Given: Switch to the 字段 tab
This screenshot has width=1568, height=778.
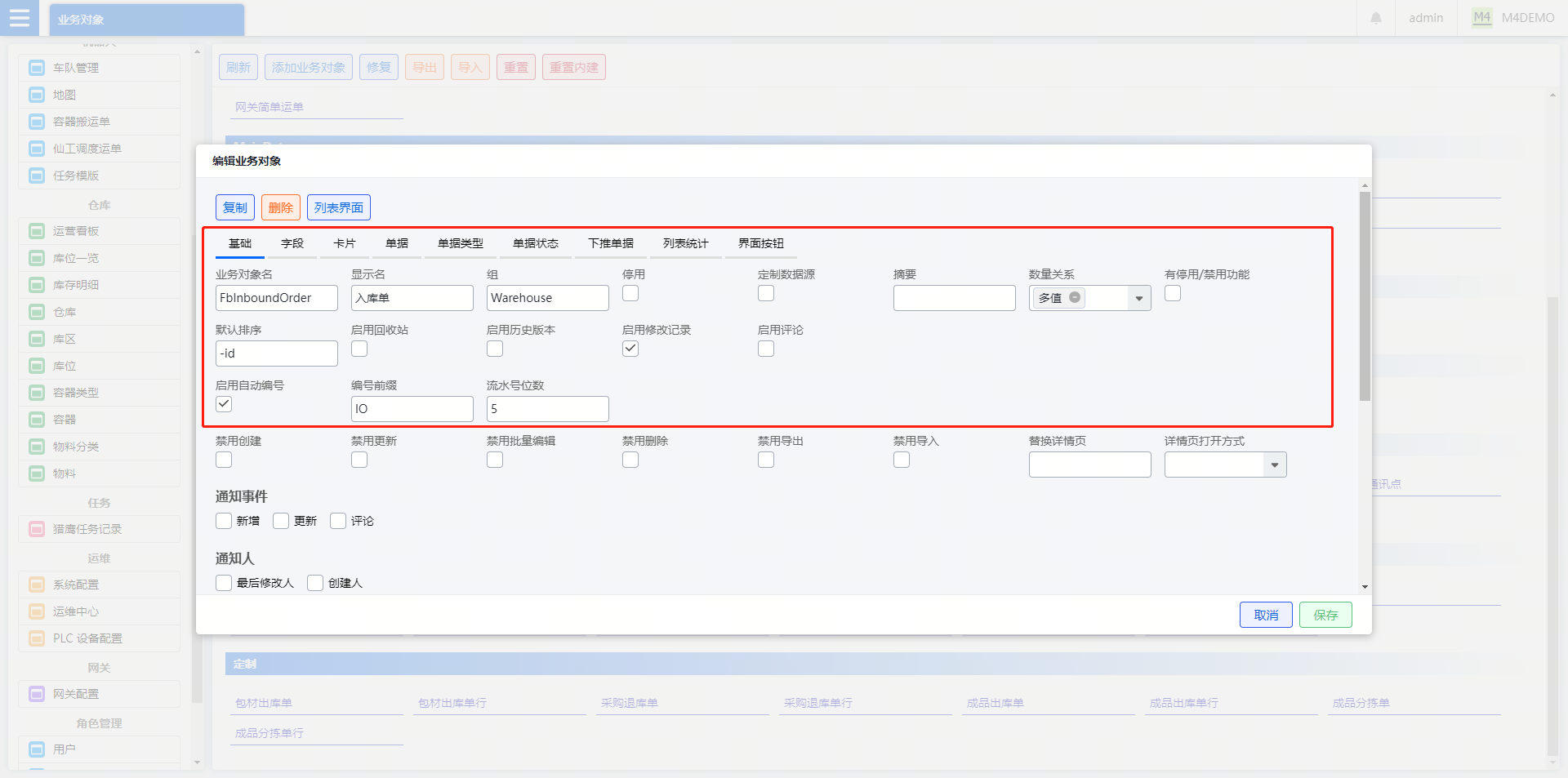Looking at the screenshot, I should 292,243.
